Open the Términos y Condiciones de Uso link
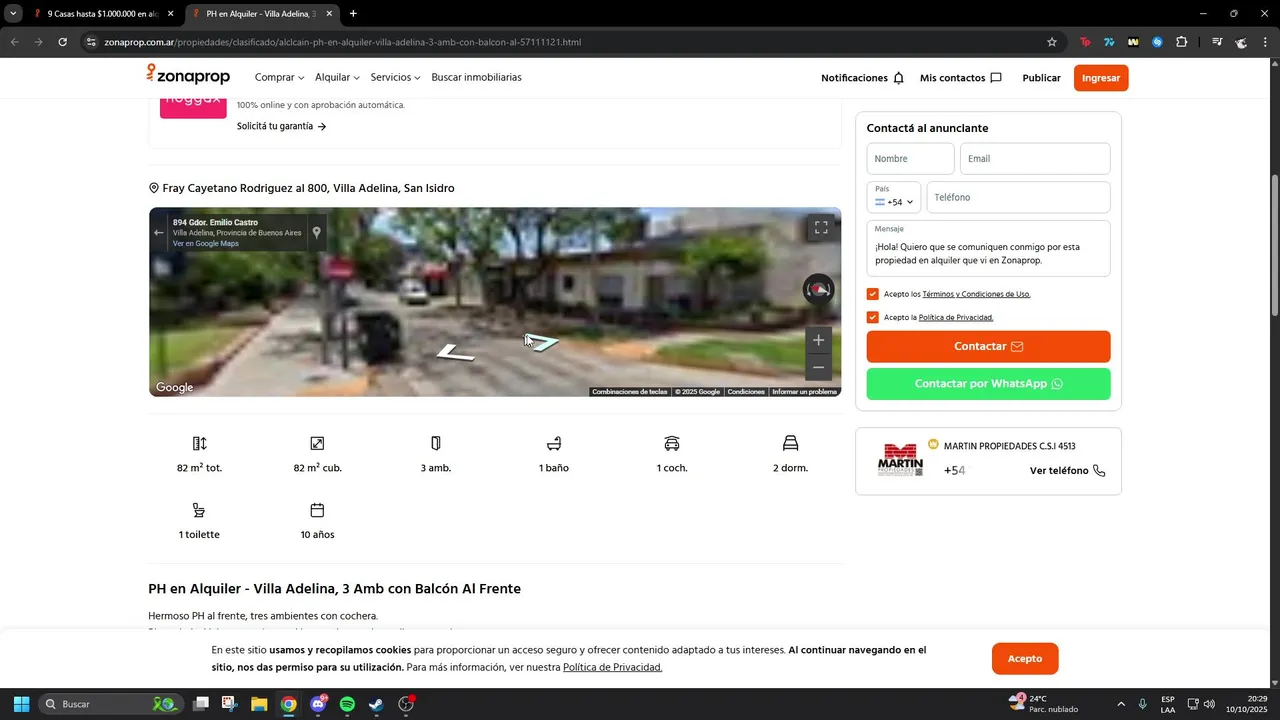 pyautogui.click(x=976, y=294)
